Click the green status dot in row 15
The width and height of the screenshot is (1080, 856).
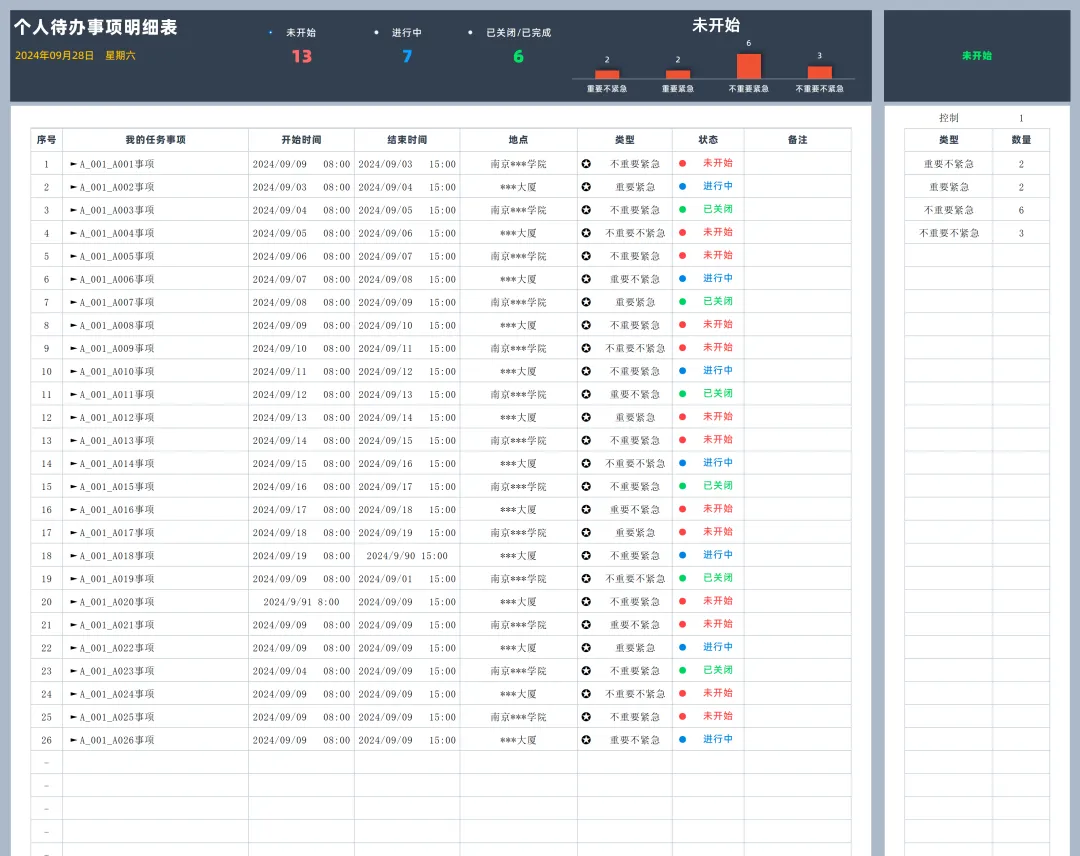click(683, 486)
